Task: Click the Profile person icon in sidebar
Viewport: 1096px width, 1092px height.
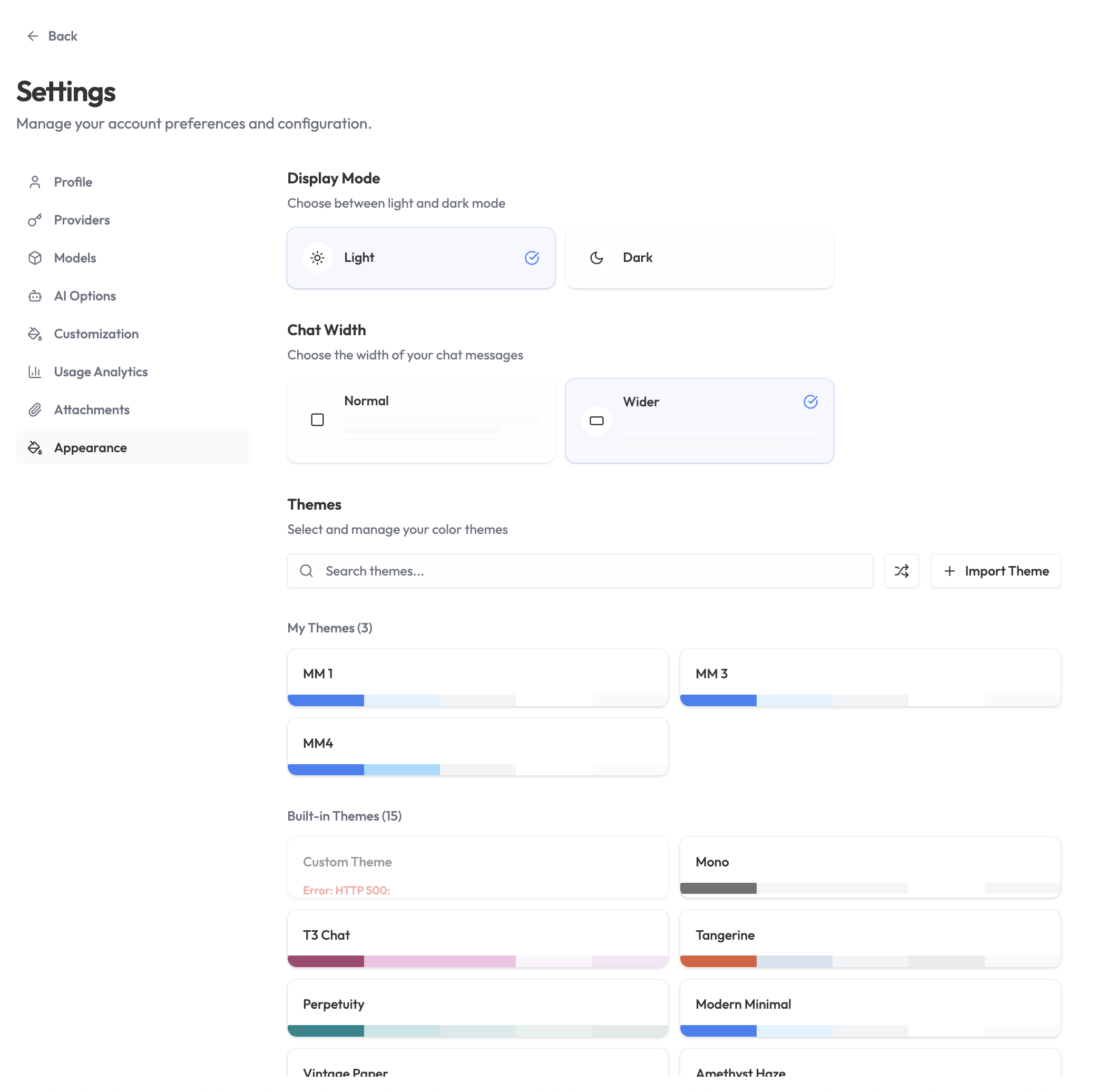Action: click(x=35, y=182)
